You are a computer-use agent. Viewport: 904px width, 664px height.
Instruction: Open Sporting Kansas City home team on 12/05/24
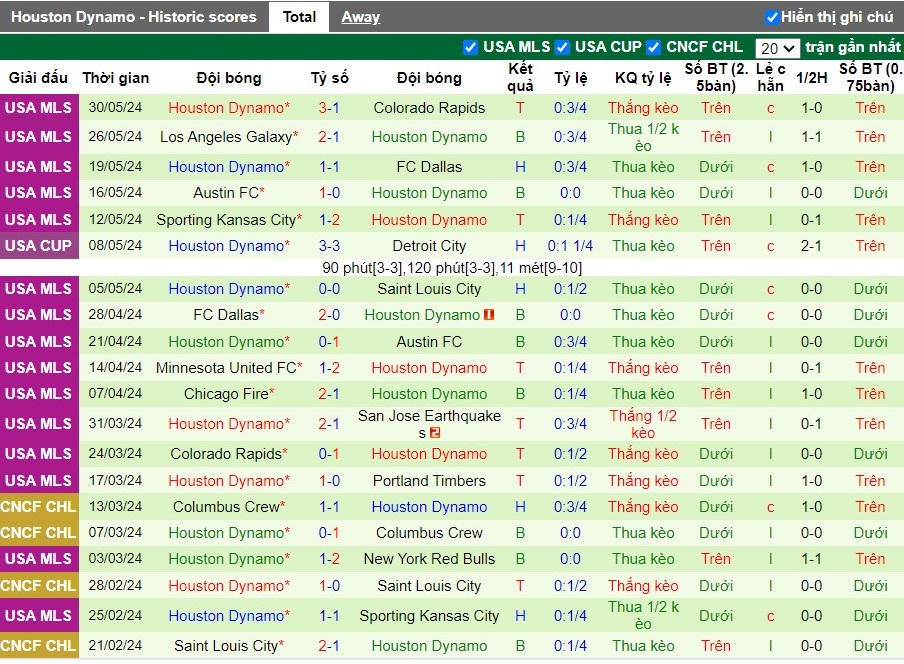[226, 220]
